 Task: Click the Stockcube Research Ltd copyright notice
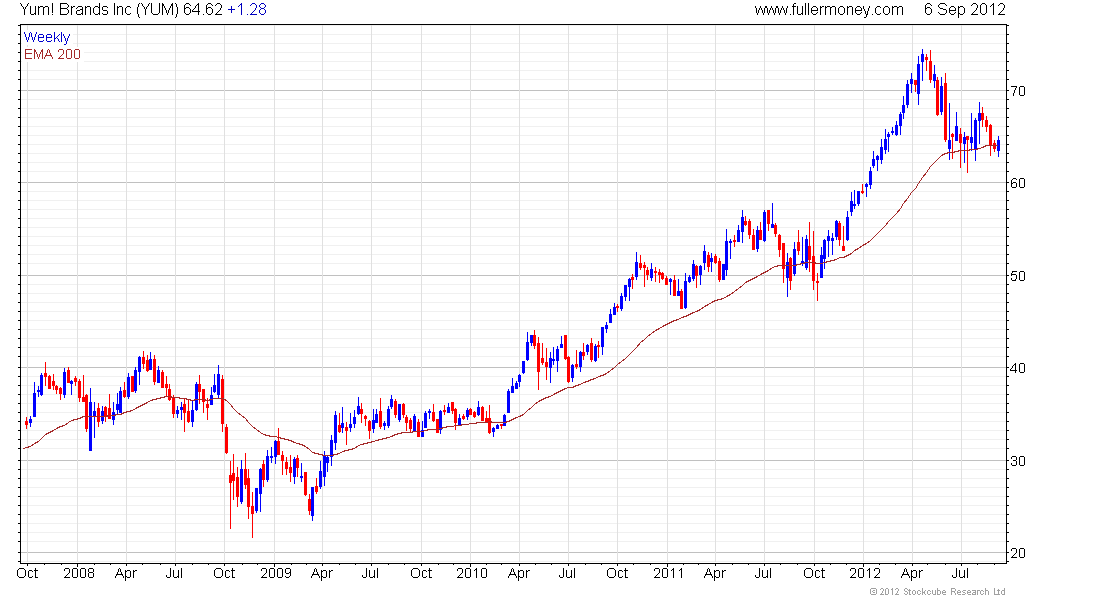tap(937, 592)
